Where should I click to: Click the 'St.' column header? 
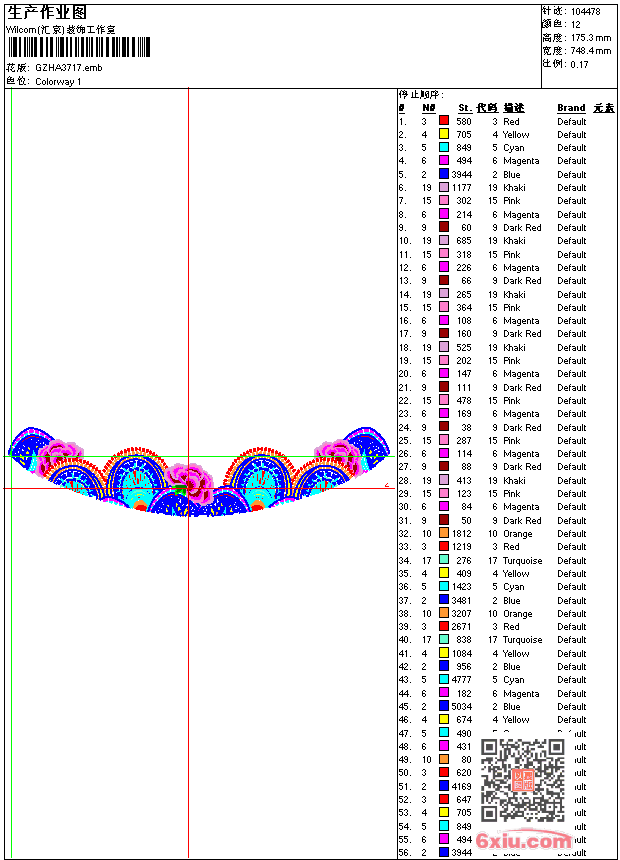point(465,108)
